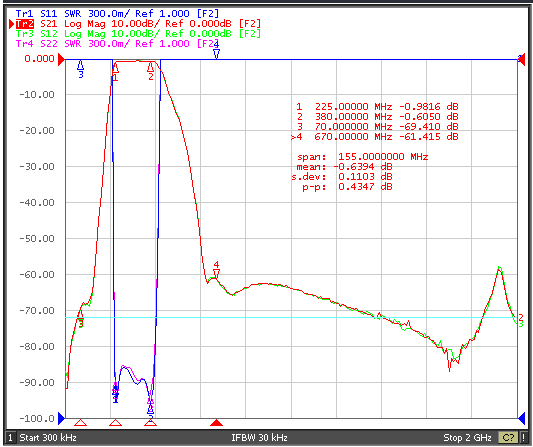Click marker 4 readout 670.00000 MHz row

[375, 137]
